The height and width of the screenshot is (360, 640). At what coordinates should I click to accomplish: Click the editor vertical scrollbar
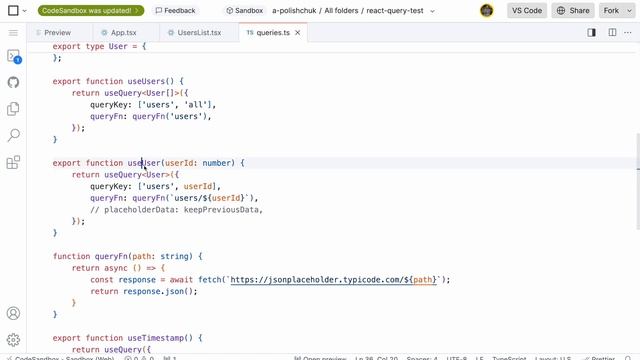point(638,182)
